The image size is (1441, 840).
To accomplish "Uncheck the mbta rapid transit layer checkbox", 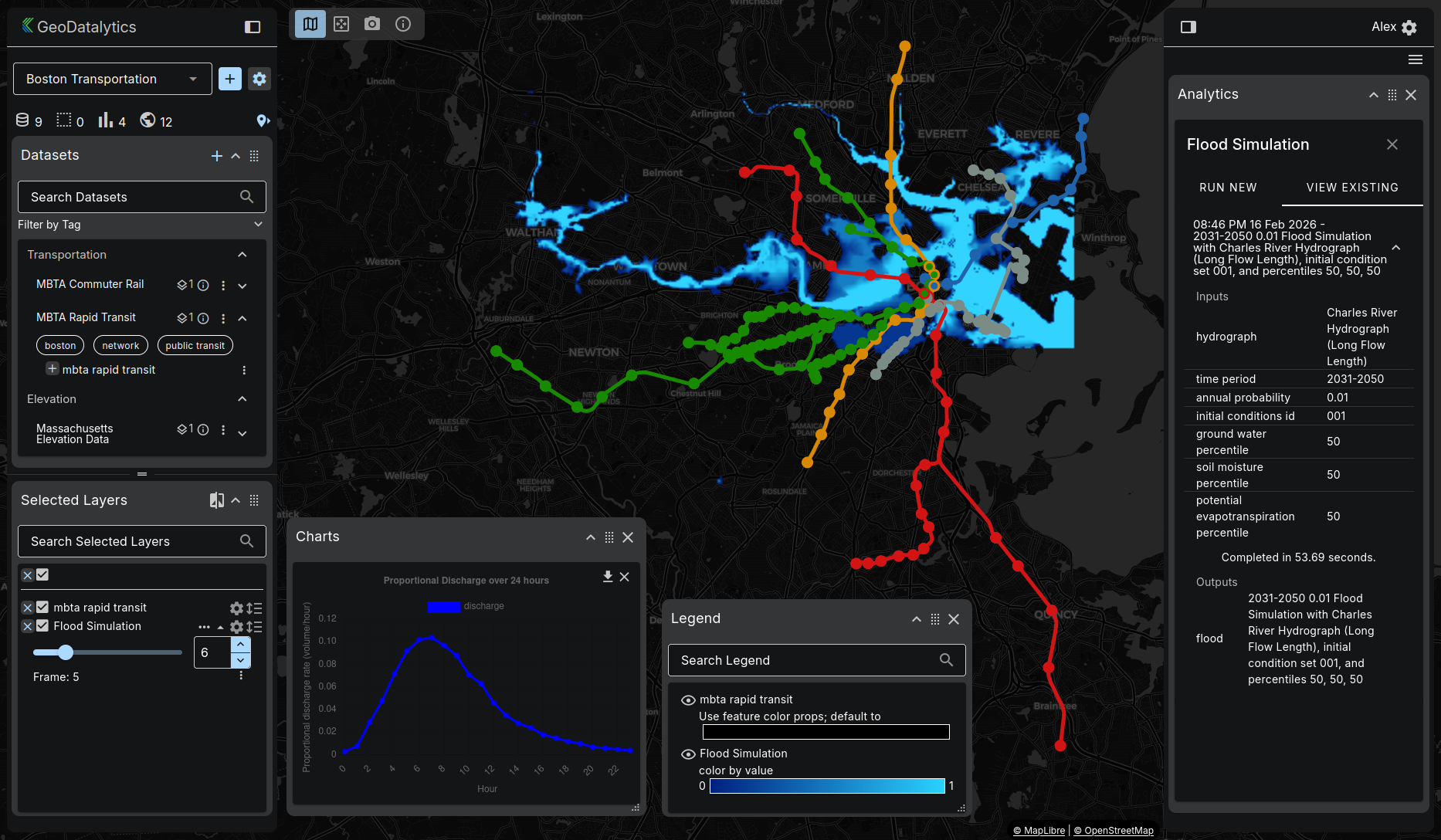I will (x=42, y=608).
